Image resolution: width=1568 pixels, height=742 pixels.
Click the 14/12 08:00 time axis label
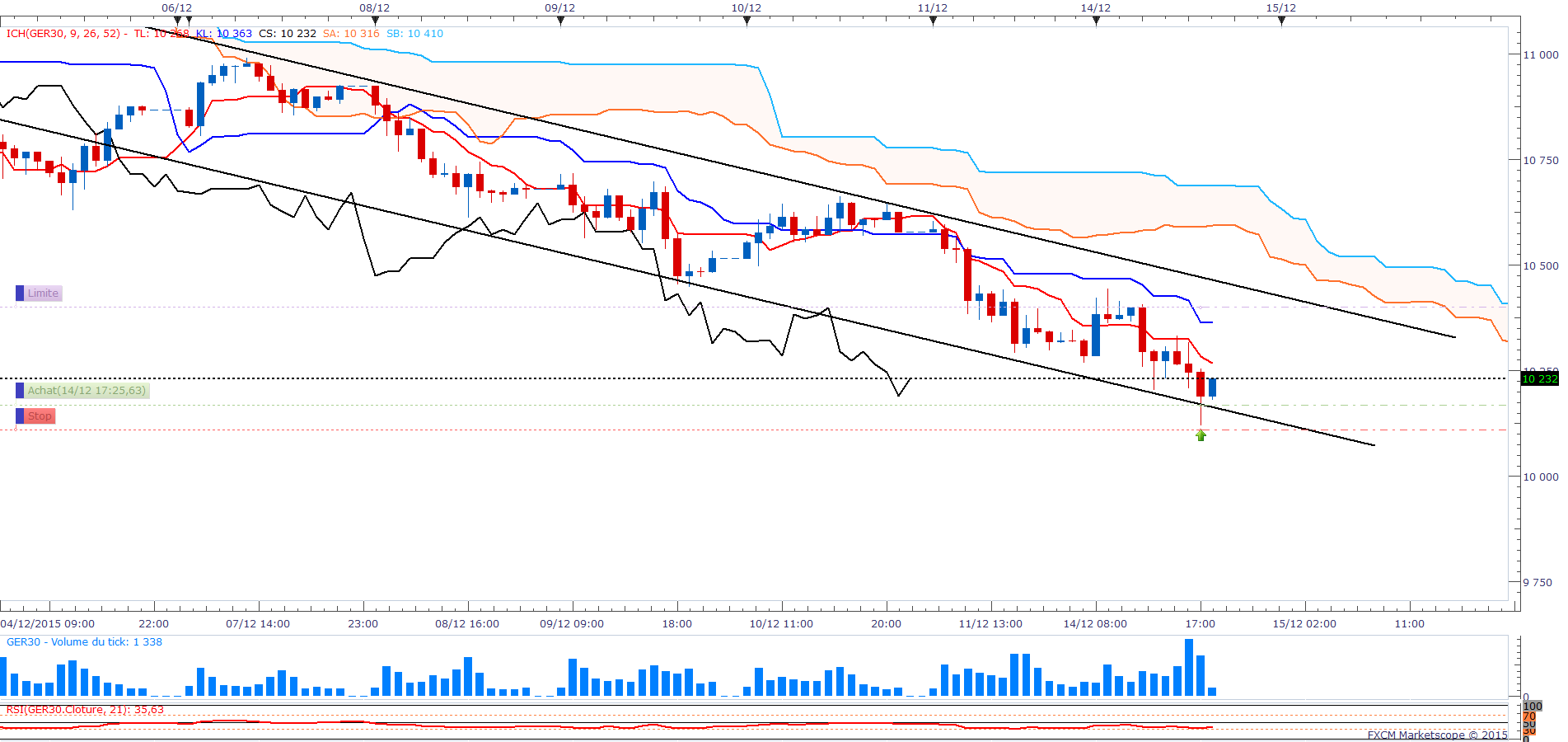tap(1095, 624)
